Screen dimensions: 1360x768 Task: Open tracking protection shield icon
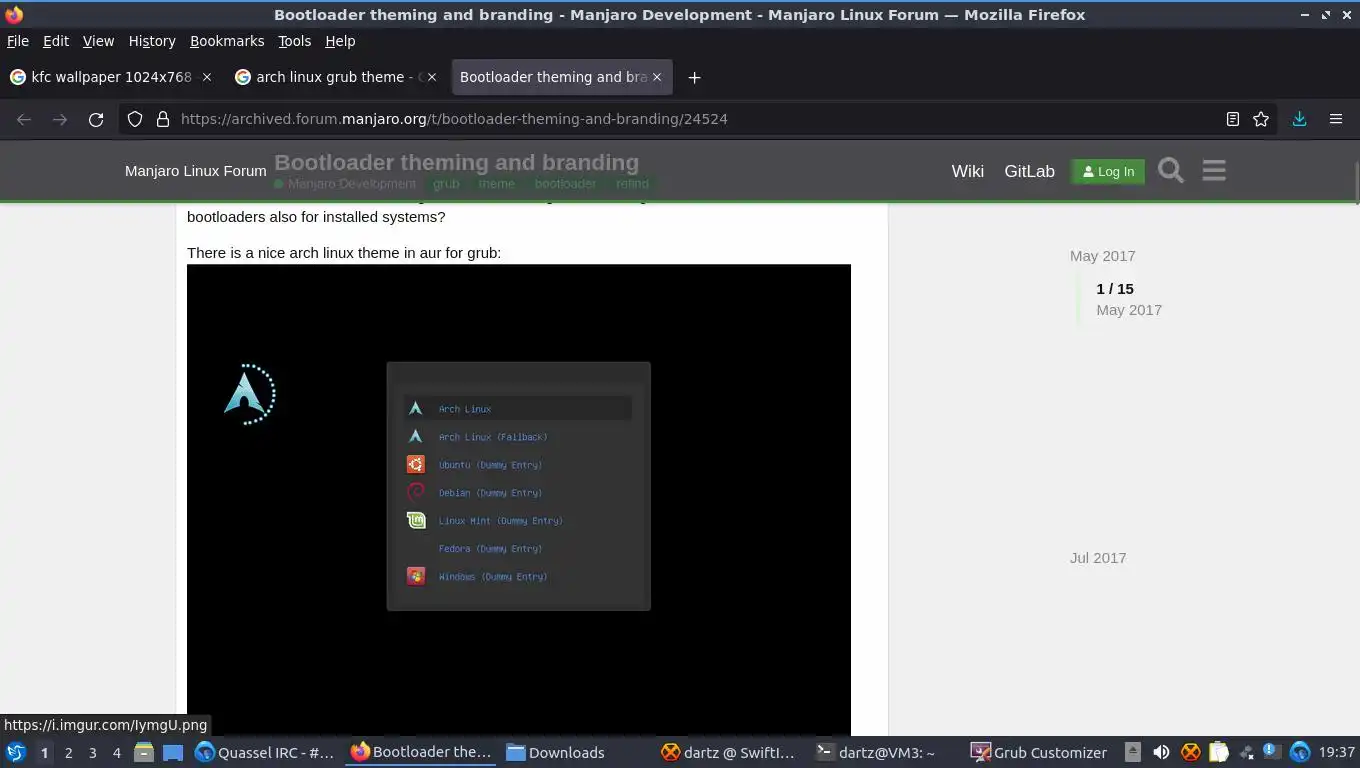pyautogui.click(x=135, y=119)
